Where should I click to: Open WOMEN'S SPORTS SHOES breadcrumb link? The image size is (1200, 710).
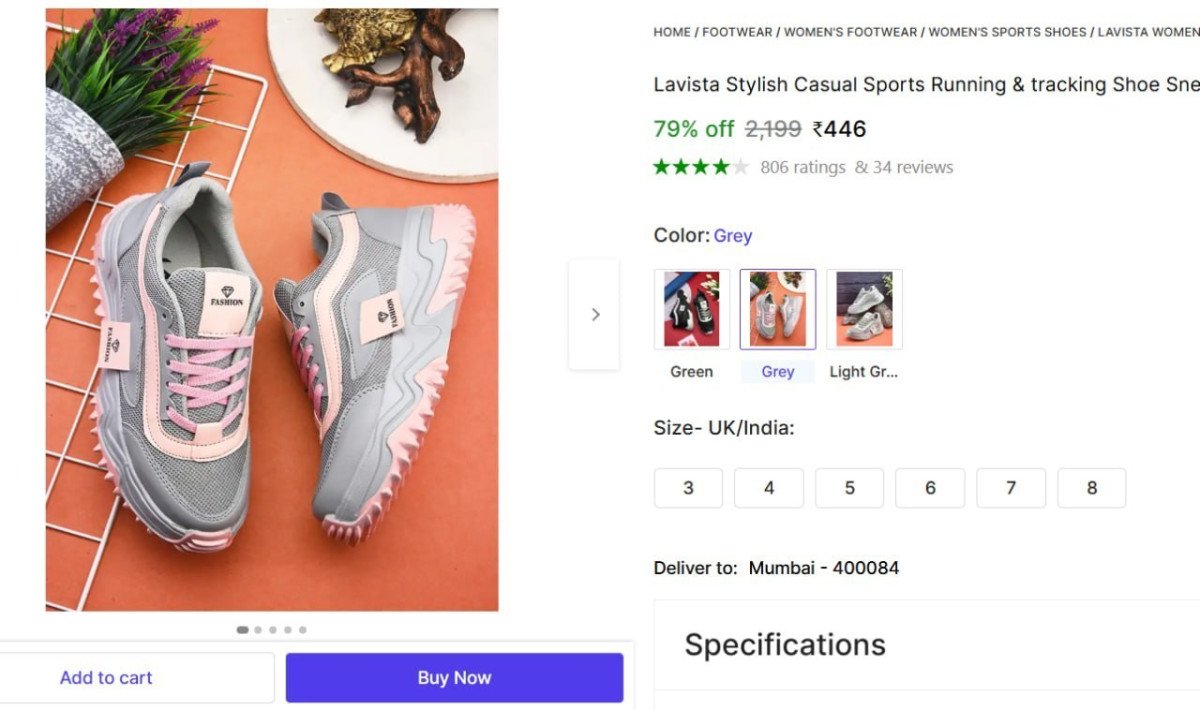pos(1005,31)
